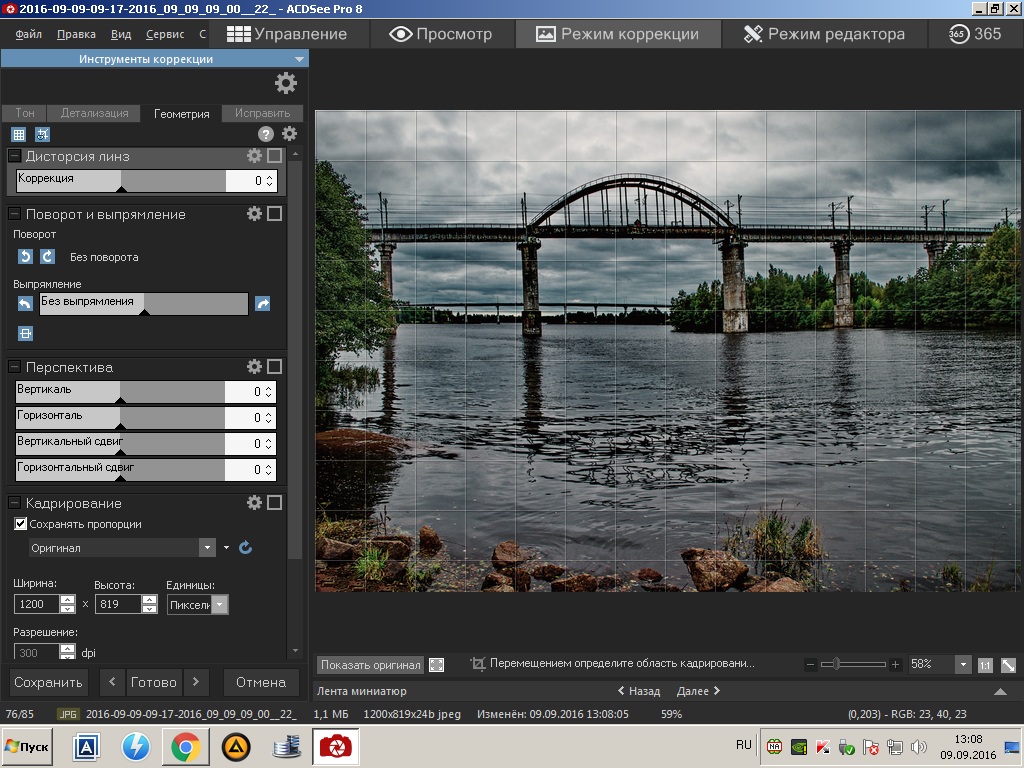Click the crop tool icon beside the grid icon
This screenshot has width=1024, height=768.
tap(42, 135)
